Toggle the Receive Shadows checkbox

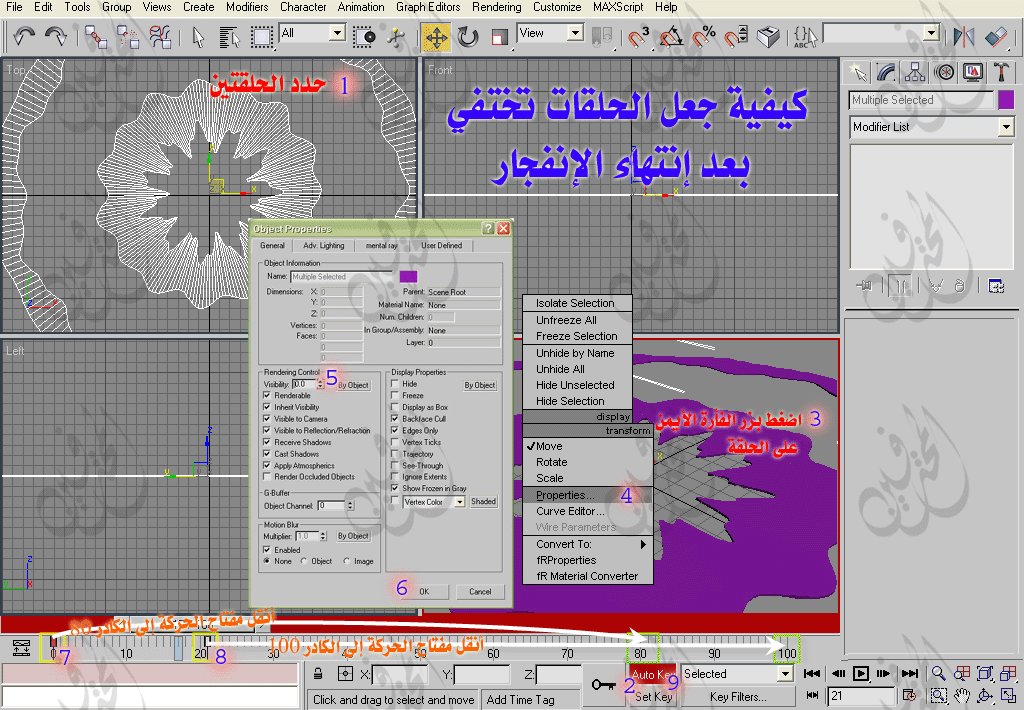coord(266,442)
